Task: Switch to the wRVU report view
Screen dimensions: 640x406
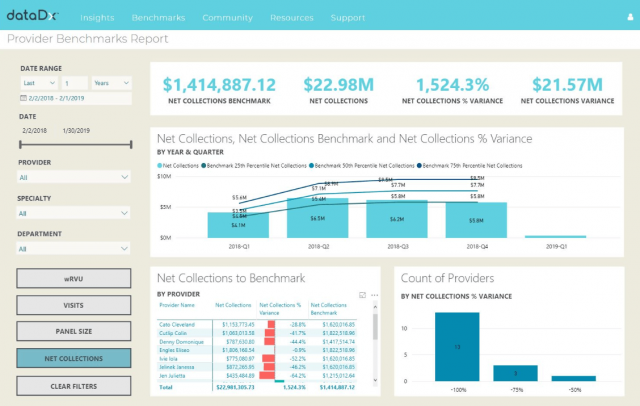Action: click(74, 279)
